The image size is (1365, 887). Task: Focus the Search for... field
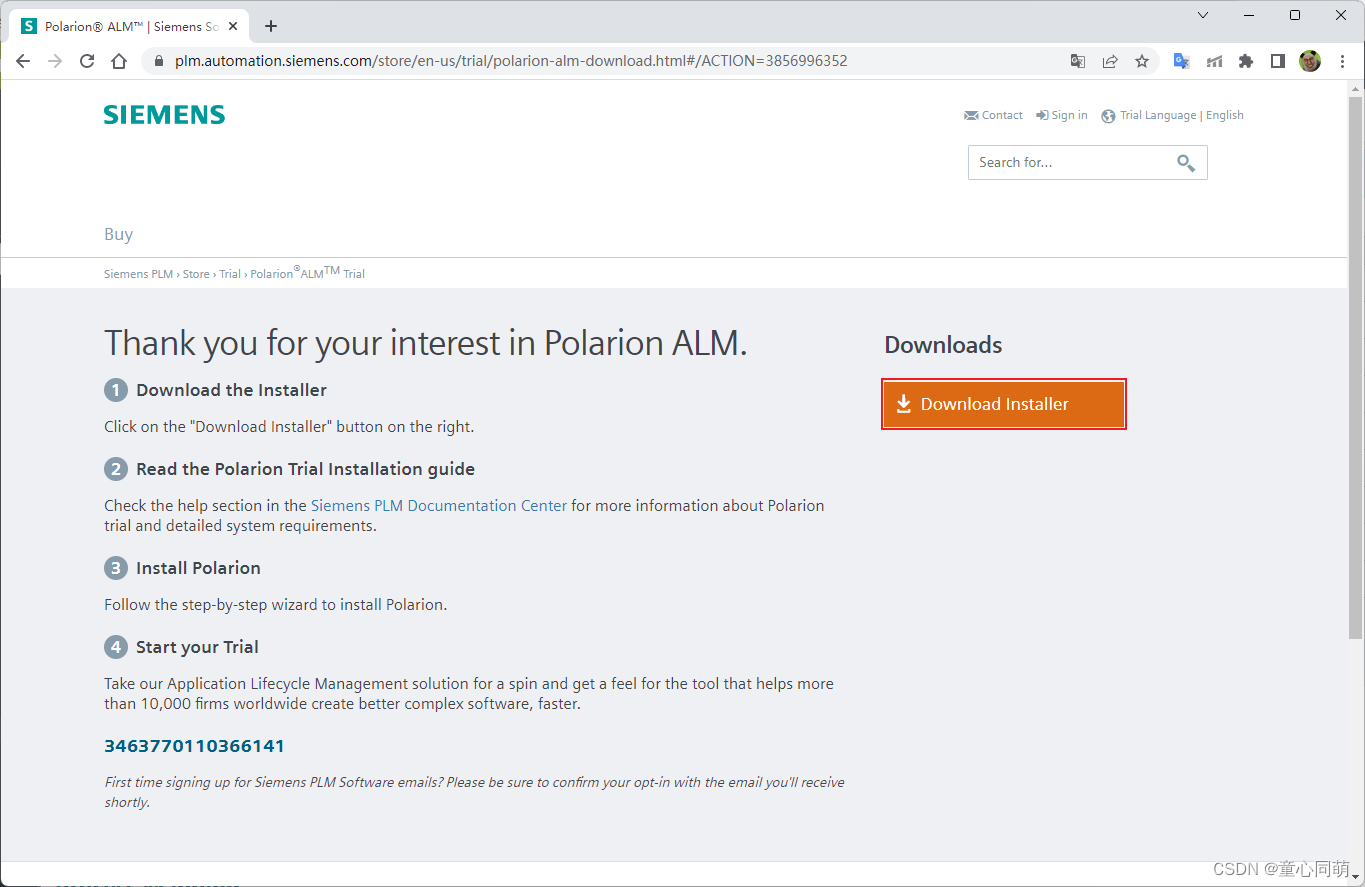click(x=1087, y=163)
